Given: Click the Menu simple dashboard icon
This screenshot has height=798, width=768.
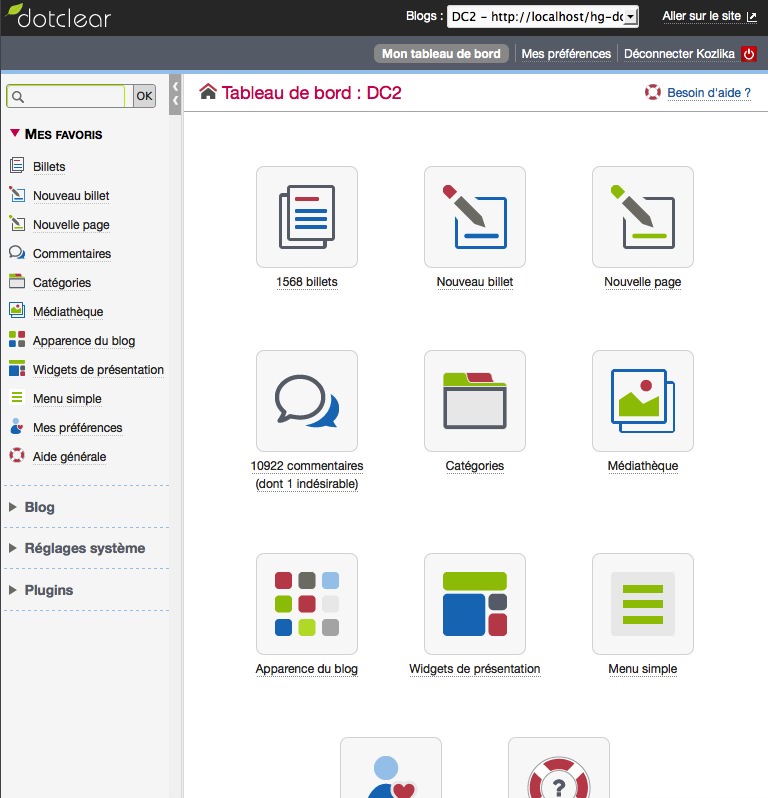Looking at the screenshot, I should [642, 604].
